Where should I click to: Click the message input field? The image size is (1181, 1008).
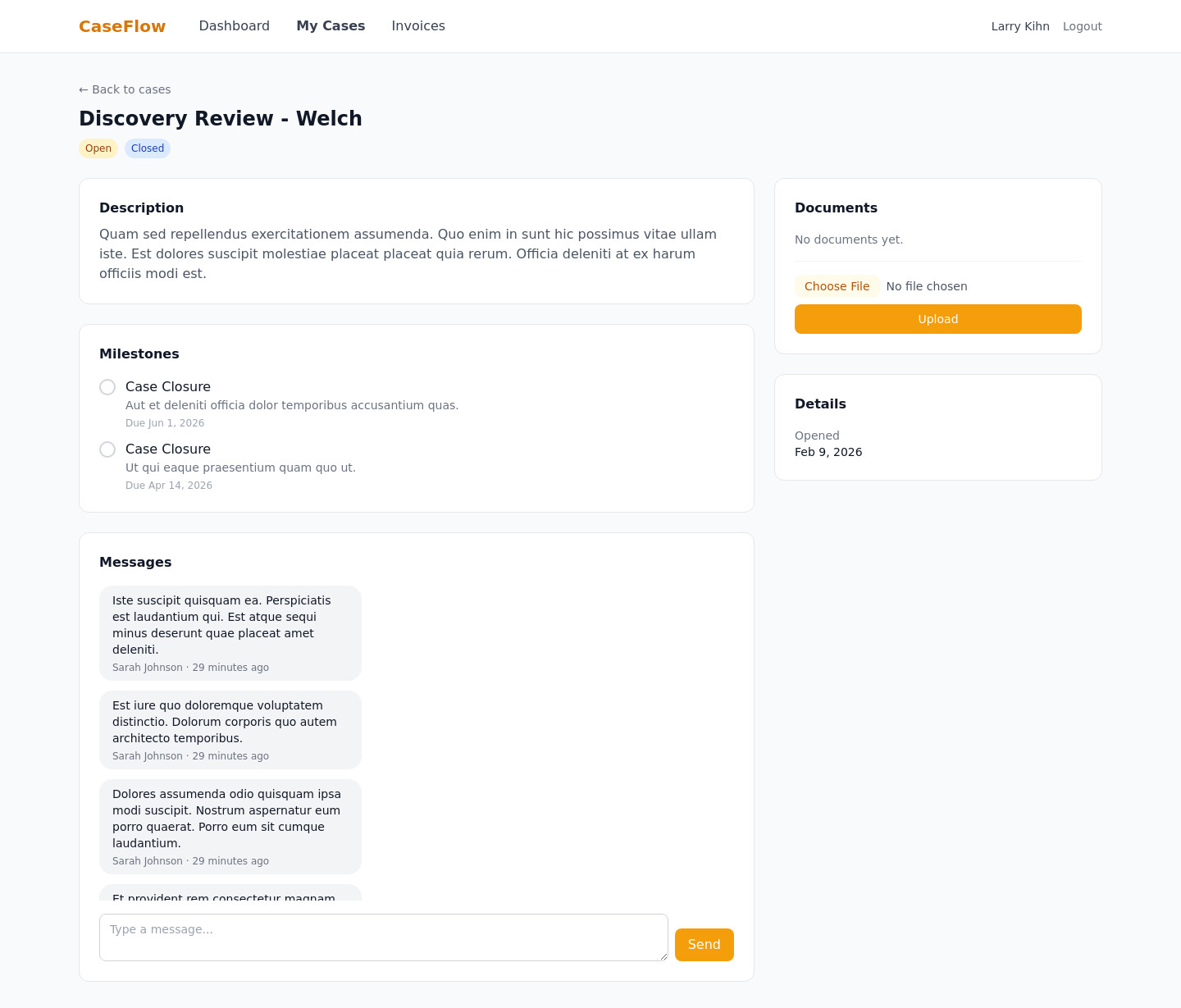tap(383, 937)
